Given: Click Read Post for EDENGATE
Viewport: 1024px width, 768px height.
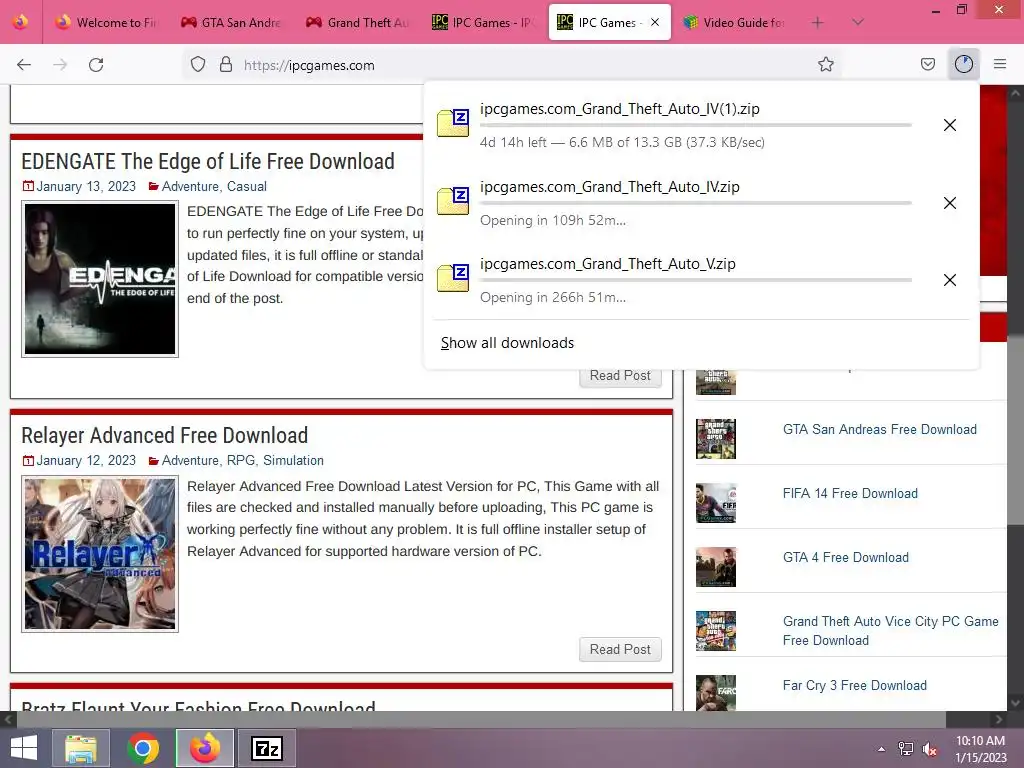Looking at the screenshot, I should pyautogui.click(x=620, y=376).
